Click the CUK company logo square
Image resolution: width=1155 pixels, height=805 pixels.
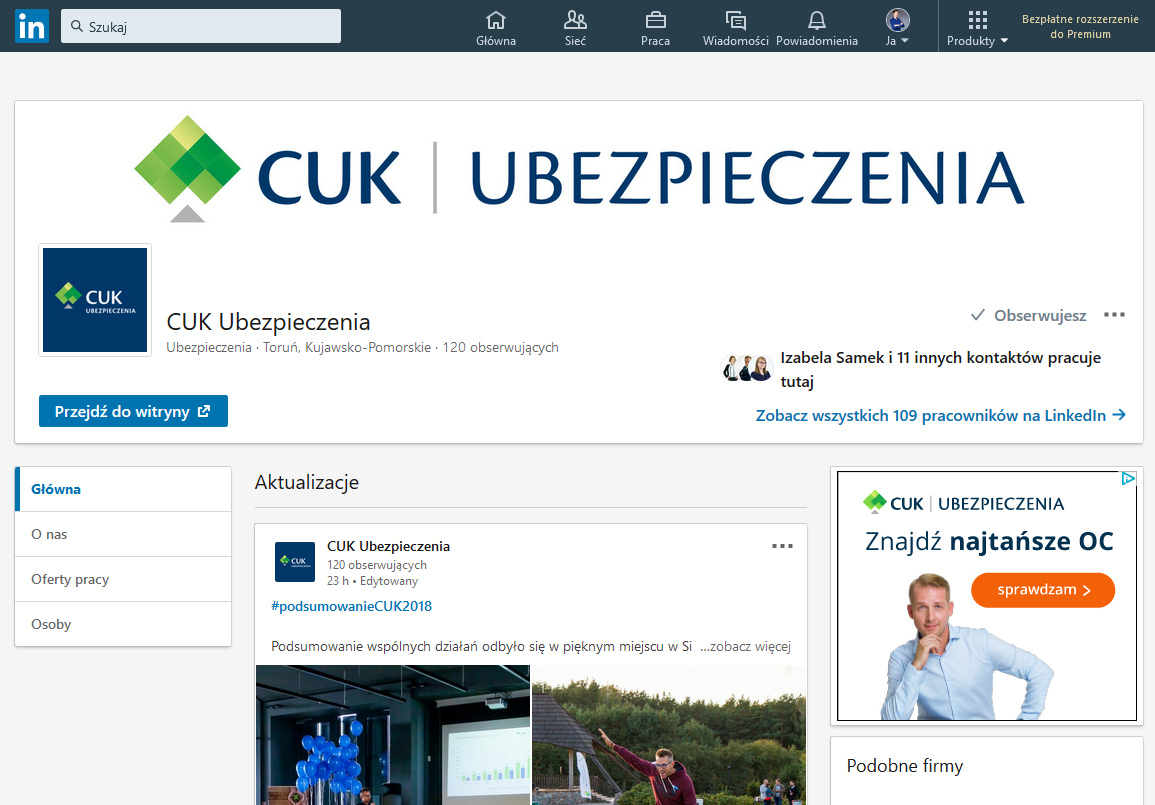point(95,300)
